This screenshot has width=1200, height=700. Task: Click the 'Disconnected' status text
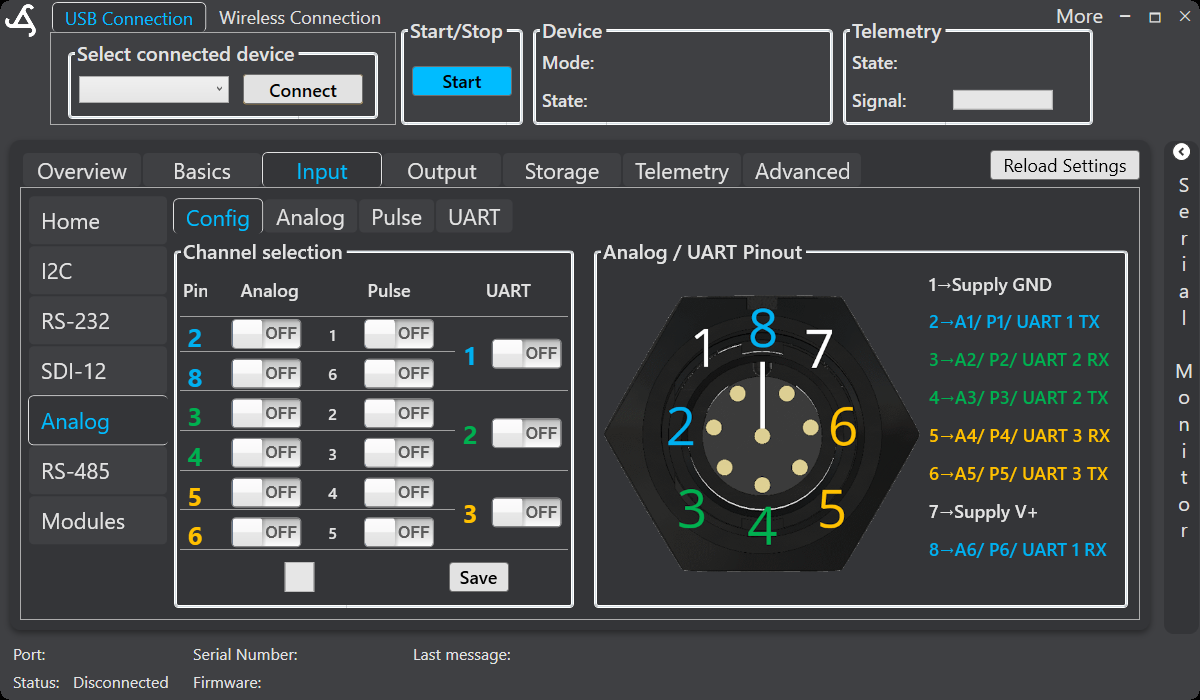pyautogui.click(x=121, y=683)
